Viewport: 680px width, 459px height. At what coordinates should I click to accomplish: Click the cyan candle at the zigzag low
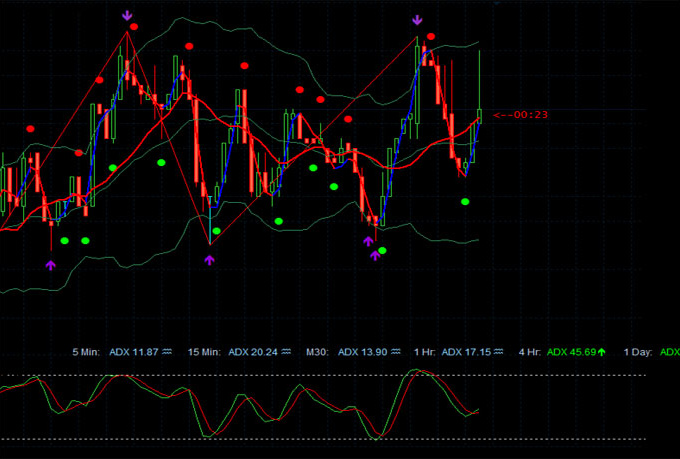pos(210,220)
